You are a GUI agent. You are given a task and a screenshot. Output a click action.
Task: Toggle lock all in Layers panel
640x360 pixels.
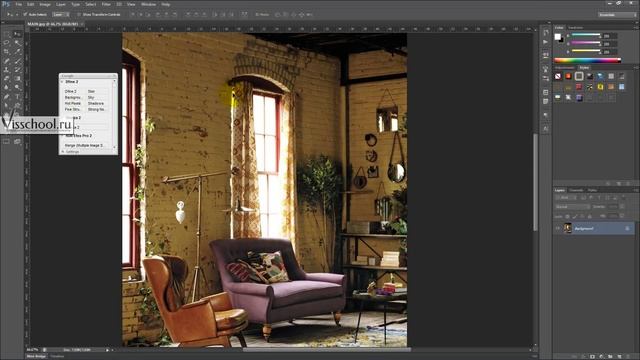tap(589, 216)
